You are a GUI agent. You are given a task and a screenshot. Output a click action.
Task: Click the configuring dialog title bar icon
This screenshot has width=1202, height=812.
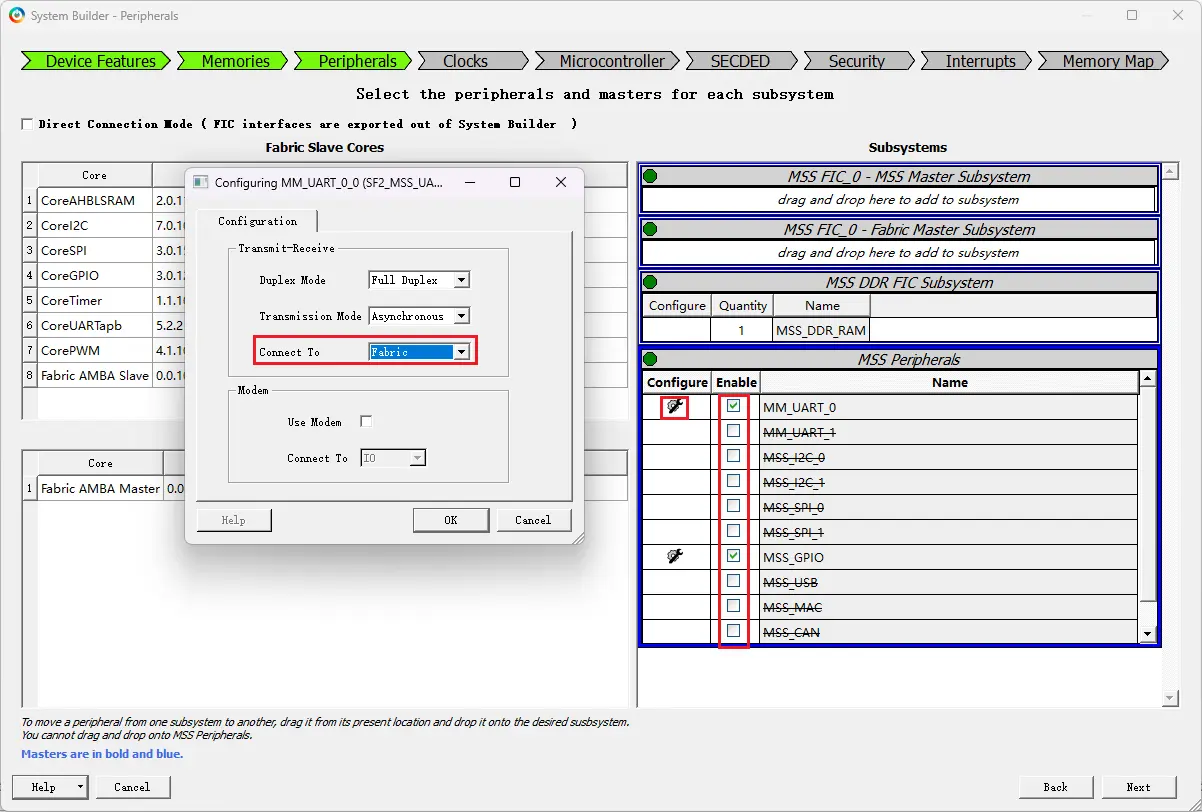200,182
